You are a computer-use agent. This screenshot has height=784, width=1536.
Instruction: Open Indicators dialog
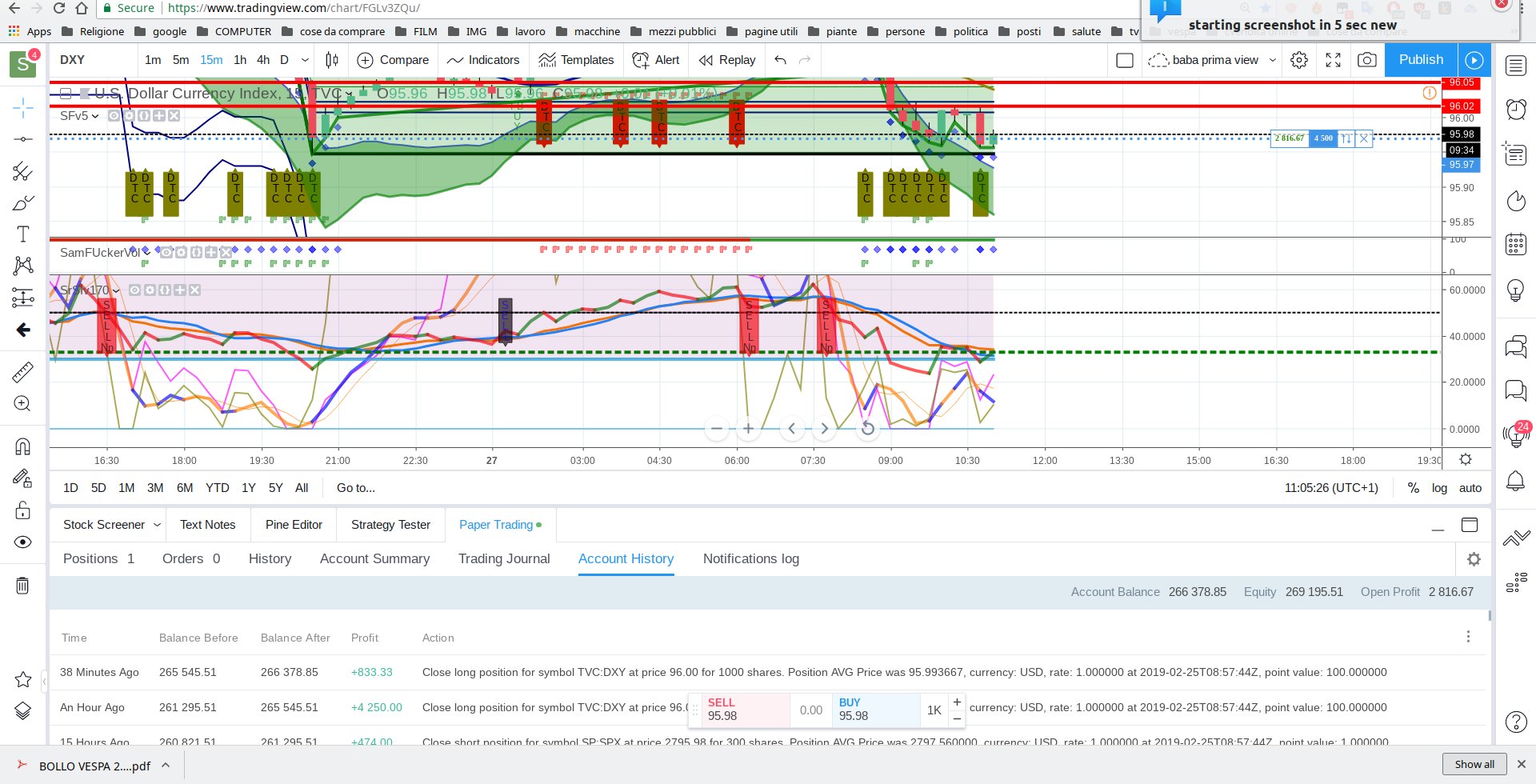tap(483, 60)
